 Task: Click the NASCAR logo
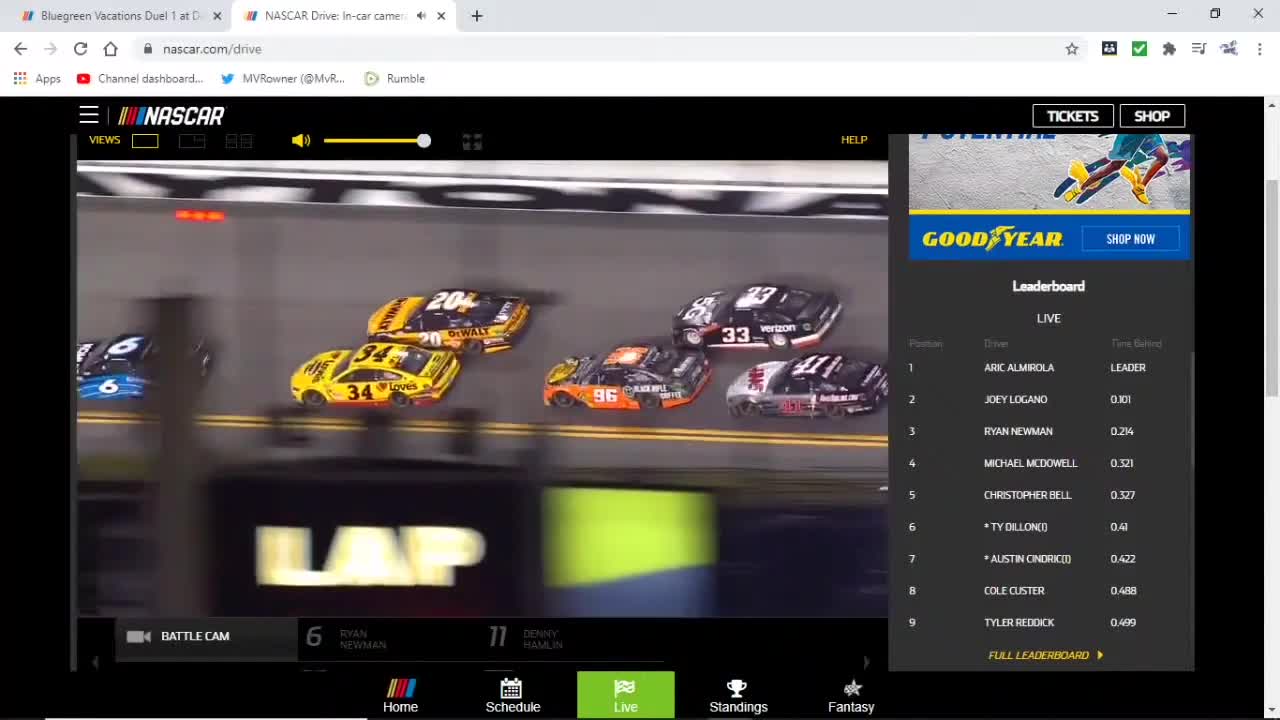[x=171, y=116]
